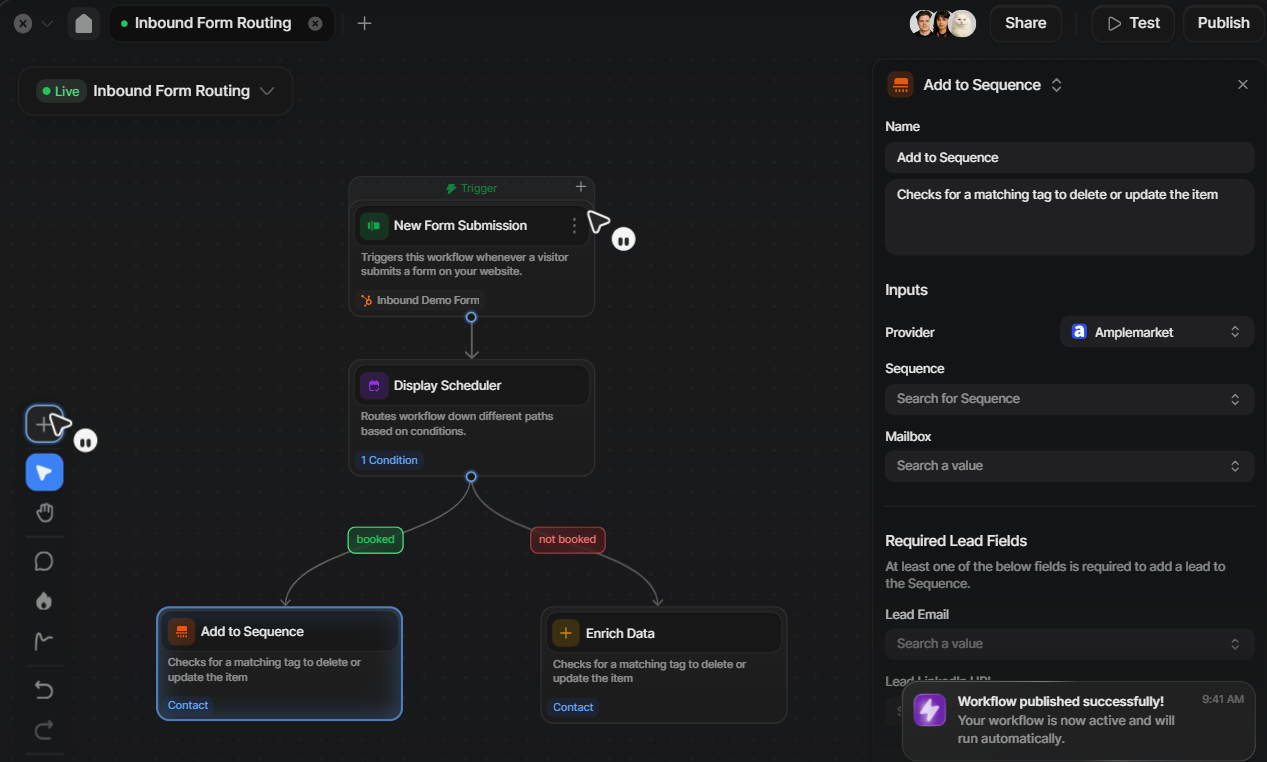Click the not booked branch label
Screen dimensions: 1267x762
click(567, 540)
